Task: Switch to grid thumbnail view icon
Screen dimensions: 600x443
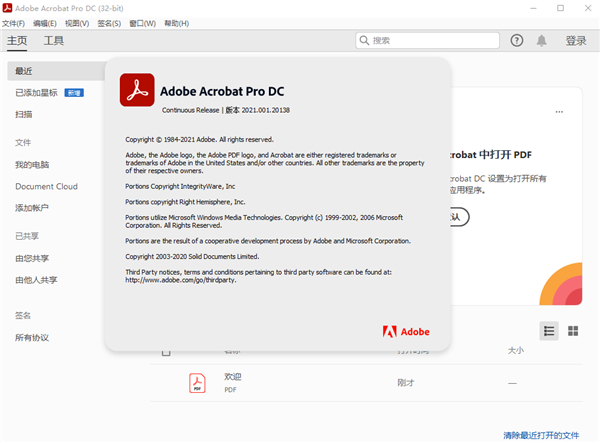Action: 573,331
